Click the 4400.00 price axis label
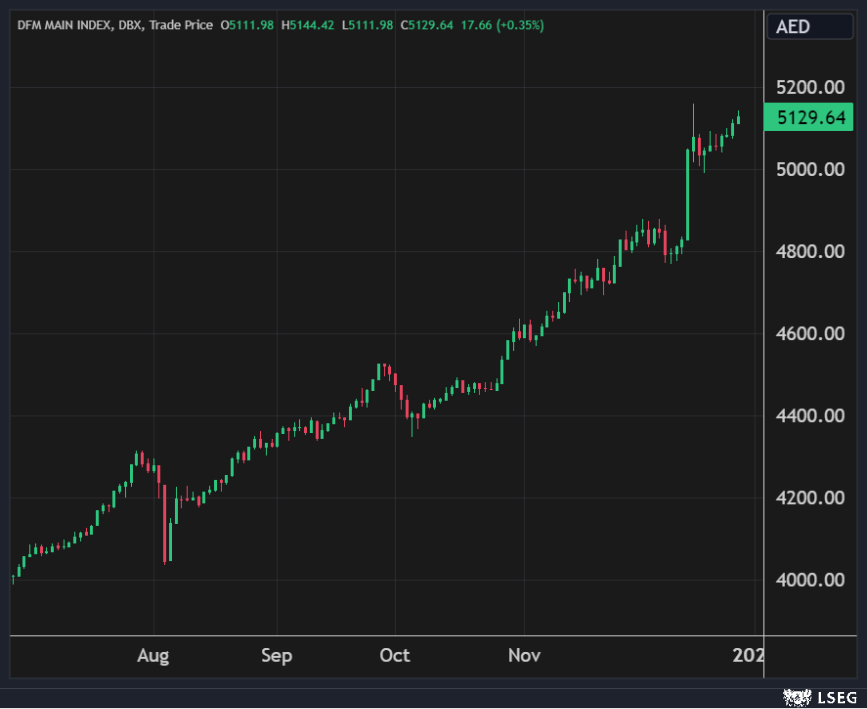The height and width of the screenshot is (709, 867). (811, 415)
